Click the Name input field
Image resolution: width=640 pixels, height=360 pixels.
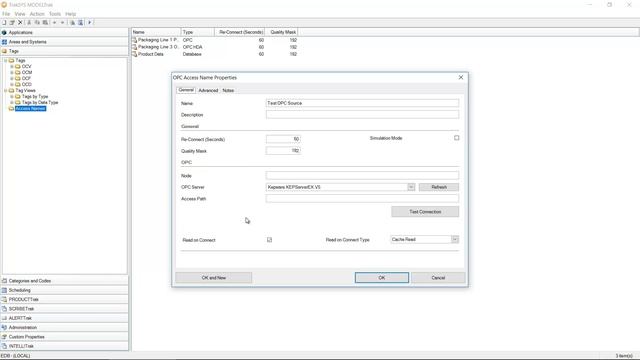pyautogui.click(x=362, y=103)
